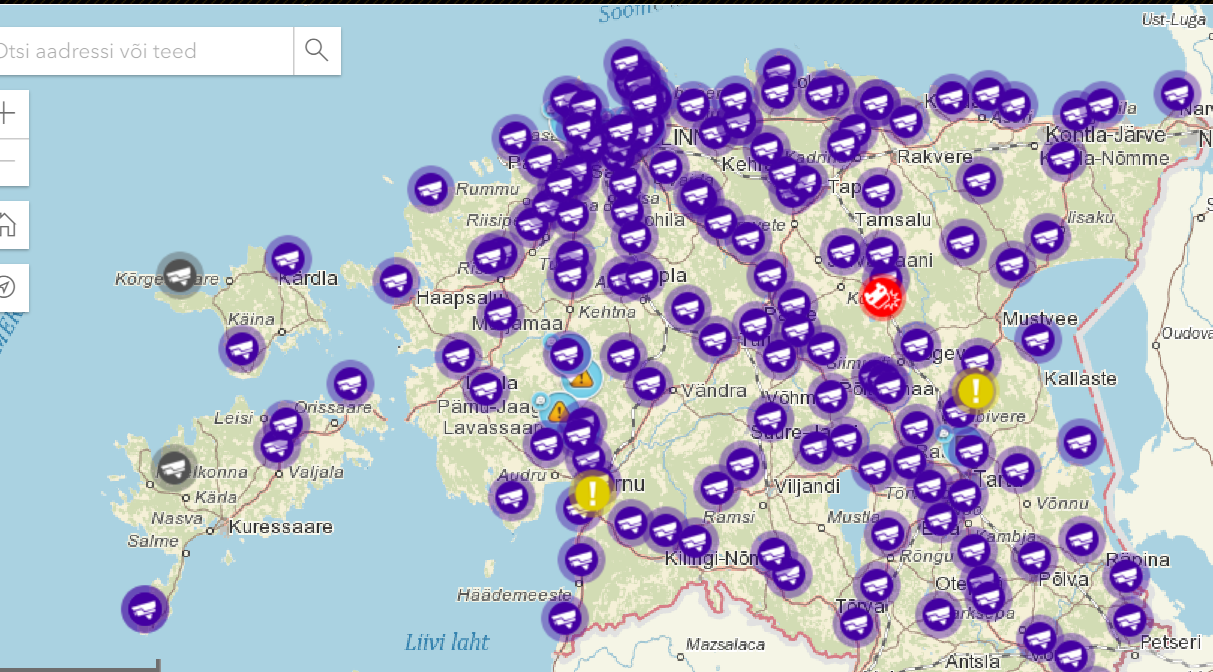The image size is (1213, 672).
Task: Click the find my location button
Action: pyautogui.click(x=8, y=287)
